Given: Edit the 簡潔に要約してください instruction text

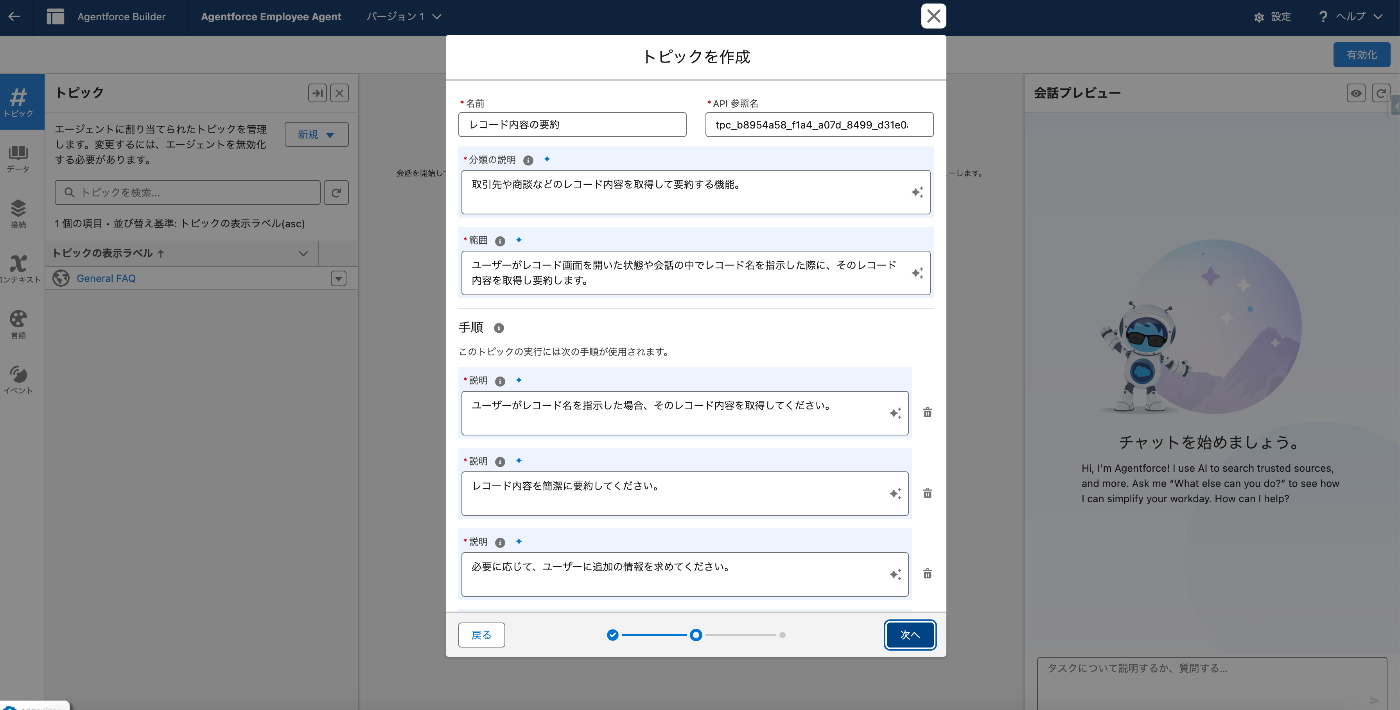Looking at the screenshot, I should pyautogui.click(x=685, y=494).
